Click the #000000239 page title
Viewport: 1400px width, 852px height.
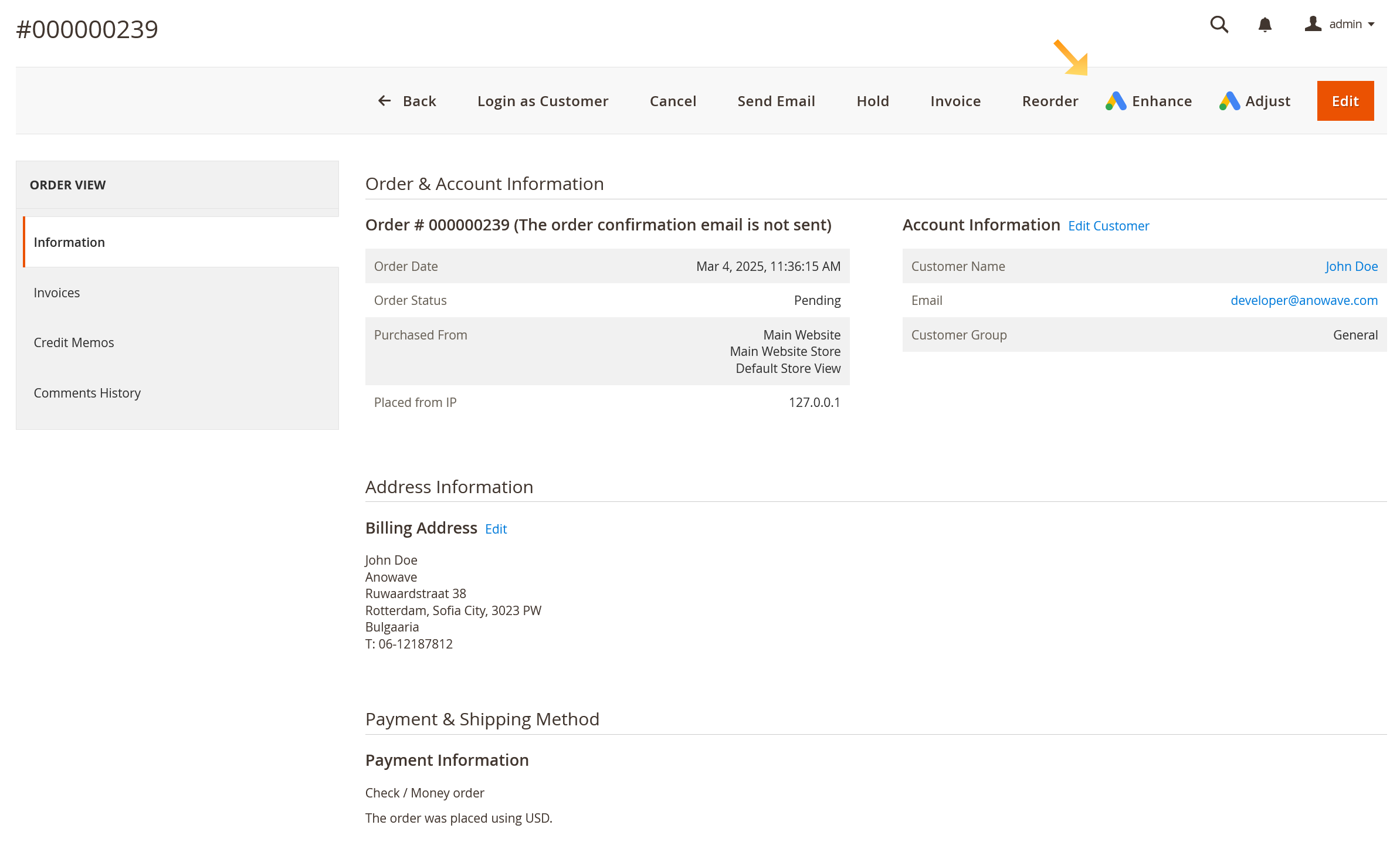tap(87, 29)
